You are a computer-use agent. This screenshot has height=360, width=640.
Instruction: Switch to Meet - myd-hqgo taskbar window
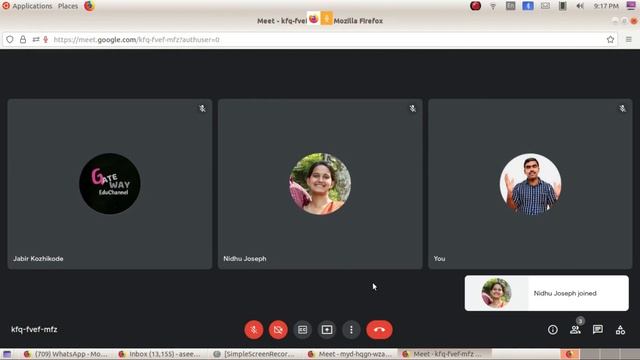point(349,354)
